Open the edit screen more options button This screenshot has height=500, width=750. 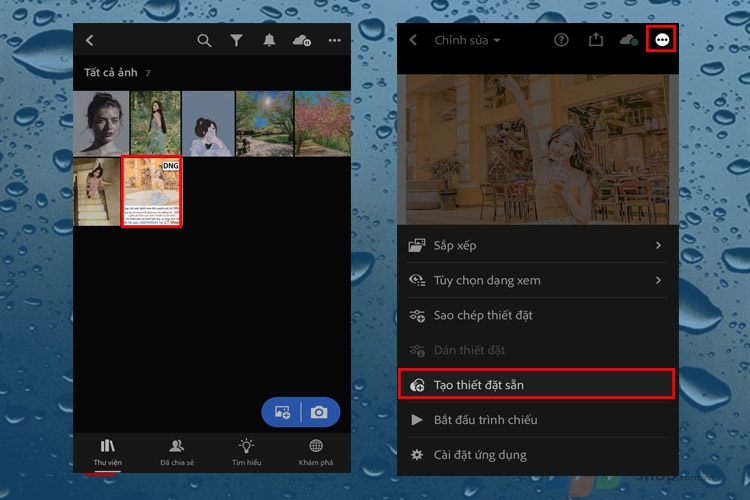(x=662, y=40)
